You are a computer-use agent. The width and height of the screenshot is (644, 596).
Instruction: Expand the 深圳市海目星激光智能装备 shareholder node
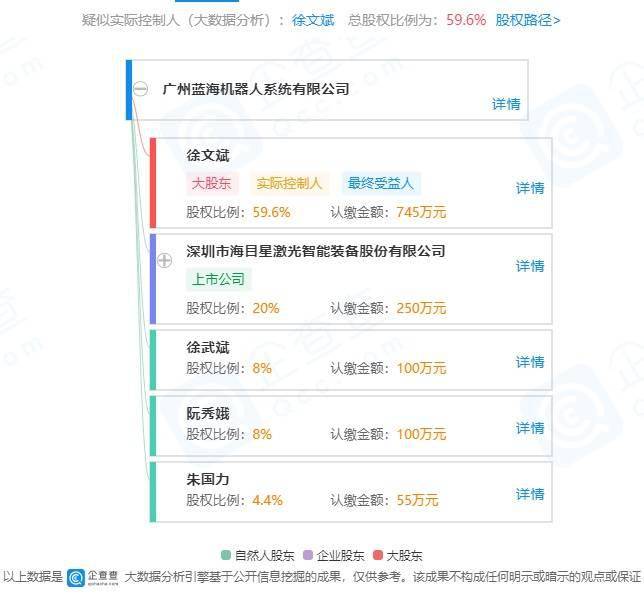(165, 260)
